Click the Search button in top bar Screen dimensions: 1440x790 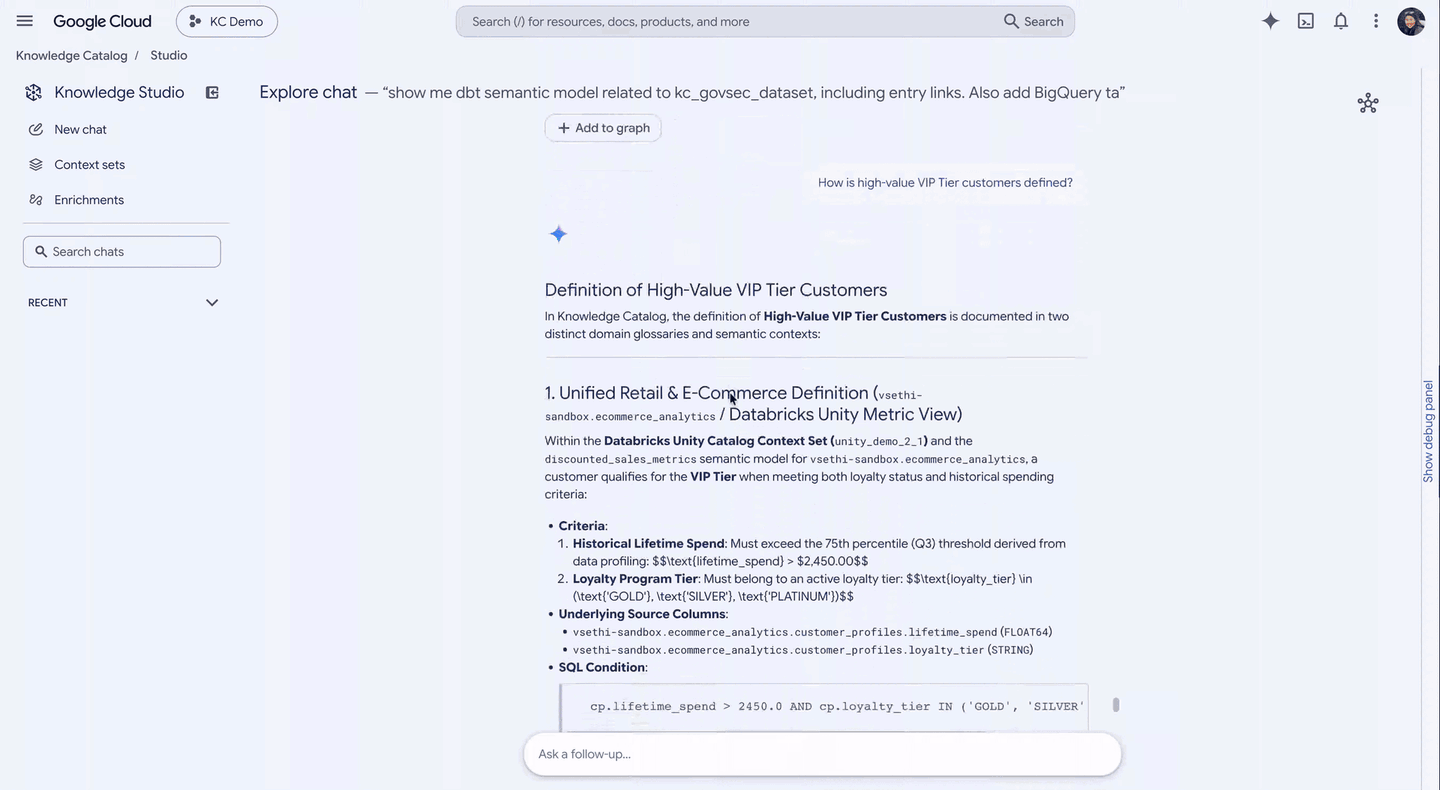(1034, 21)
